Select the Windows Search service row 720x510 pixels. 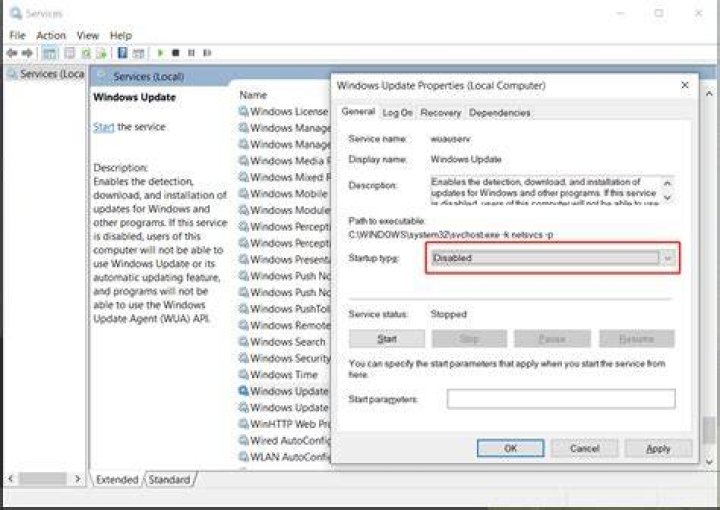[282, 342]
